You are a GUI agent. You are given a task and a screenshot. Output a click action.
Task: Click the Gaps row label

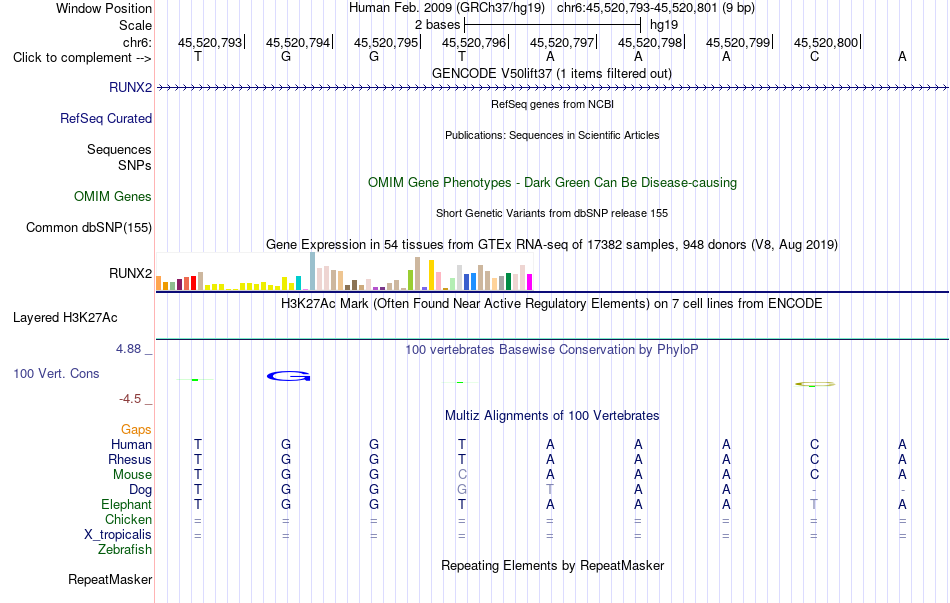[x=136, y=430]
